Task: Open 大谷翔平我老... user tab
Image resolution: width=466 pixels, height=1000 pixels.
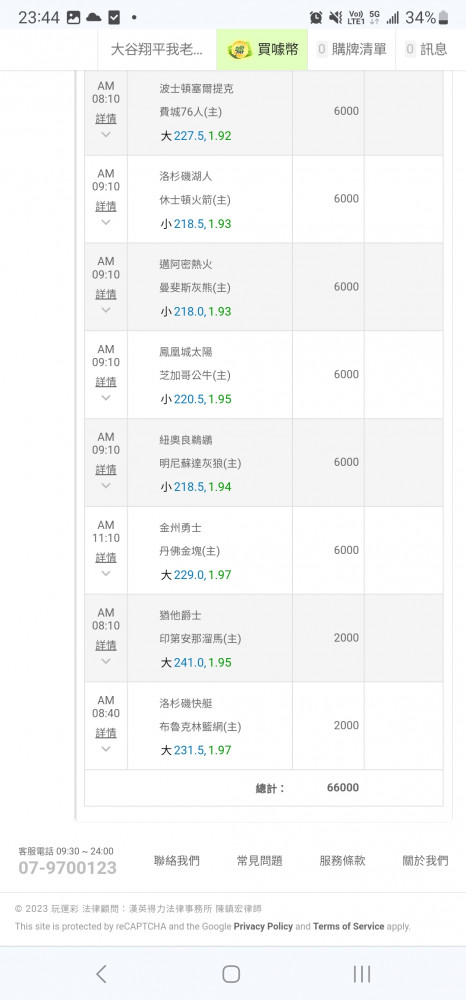Action: pyautogui.click(x=157, y=49)
